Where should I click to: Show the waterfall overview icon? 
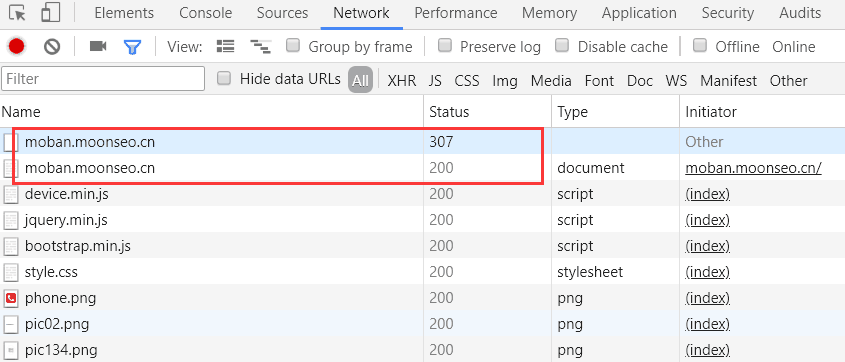click(x=260, y=47)
